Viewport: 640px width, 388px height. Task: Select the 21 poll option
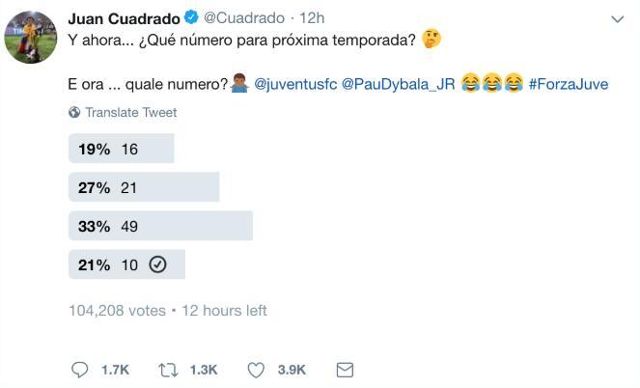point(144,187)
